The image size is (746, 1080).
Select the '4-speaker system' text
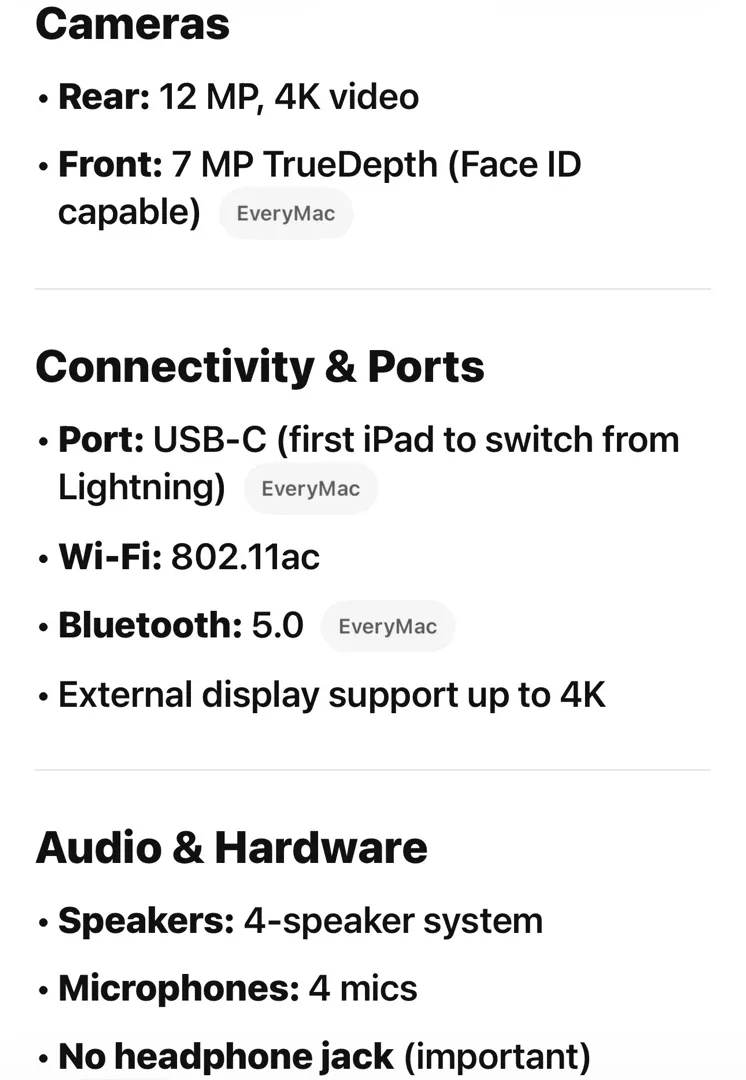click(x=393, y=921)
